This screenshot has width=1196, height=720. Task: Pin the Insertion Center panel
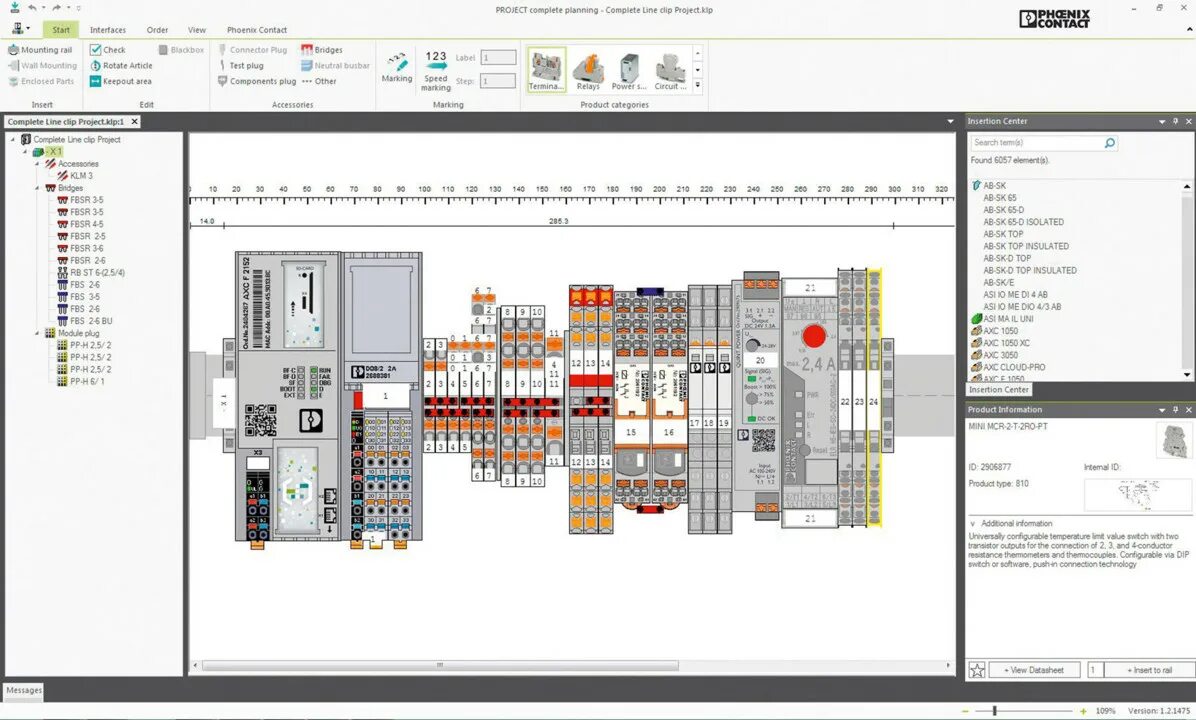point(1175,121)
